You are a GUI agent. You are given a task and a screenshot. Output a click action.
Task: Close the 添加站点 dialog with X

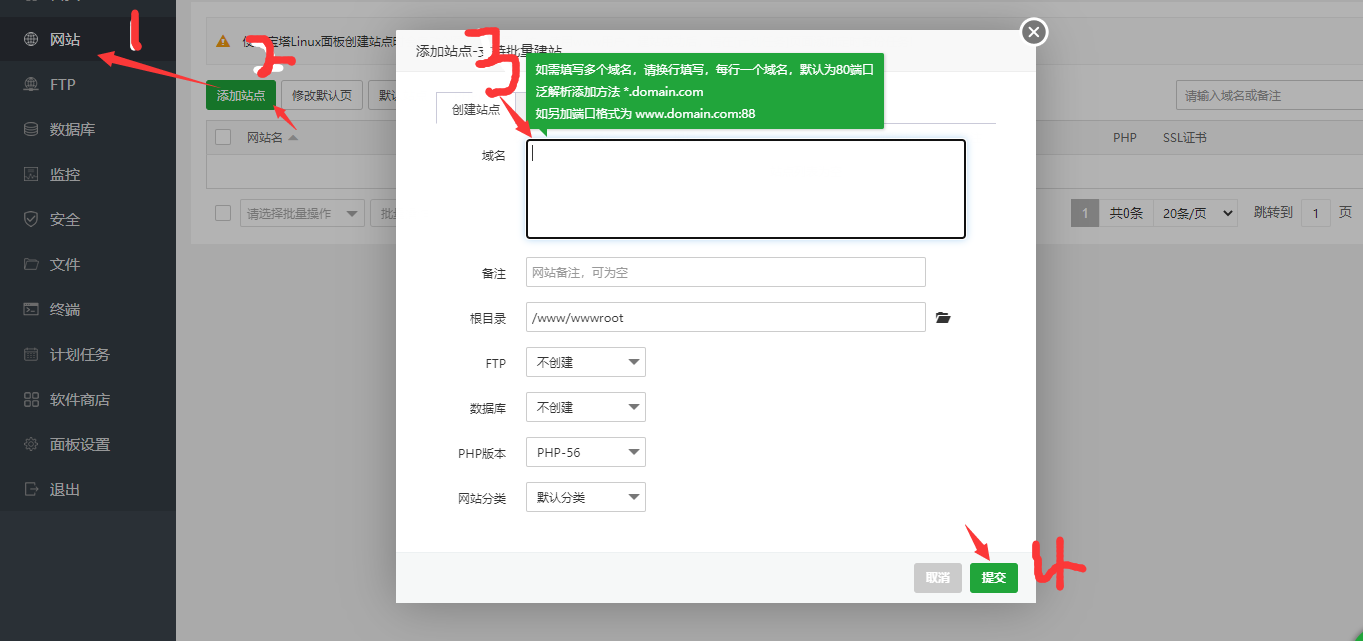(x=1034, y=32)
